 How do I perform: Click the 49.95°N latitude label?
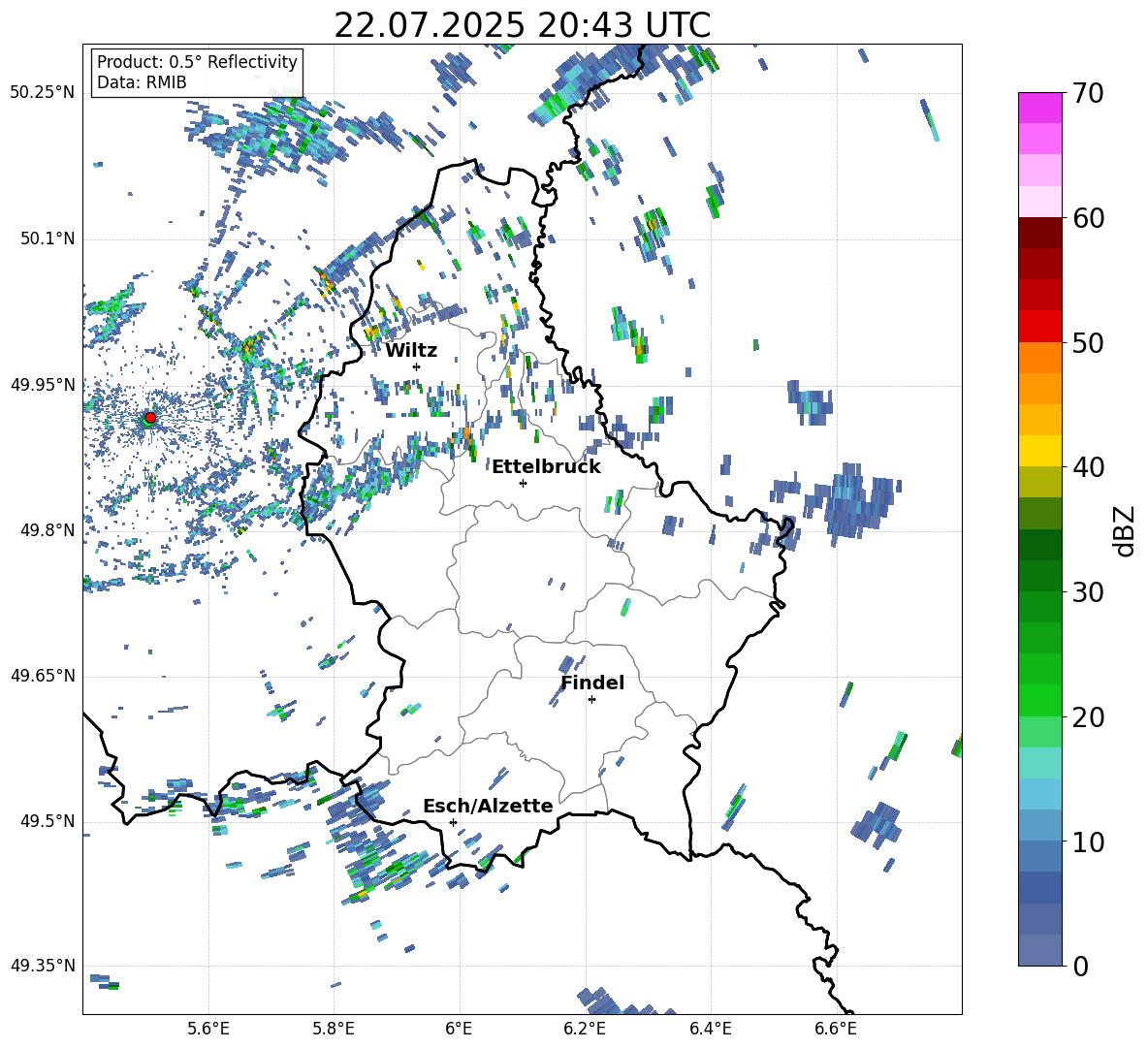pos(43,385)
